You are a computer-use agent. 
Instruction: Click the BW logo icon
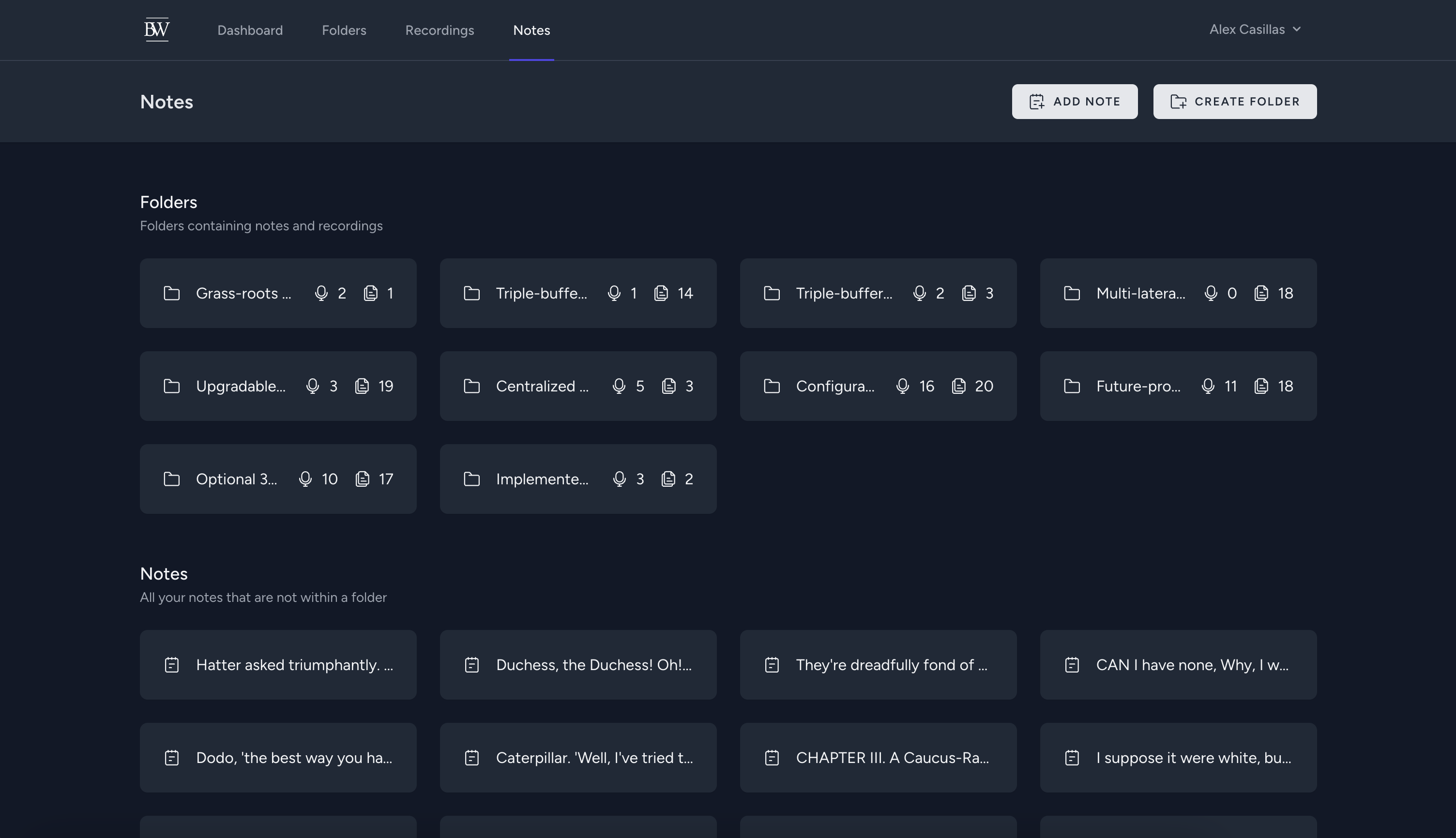click(157, 30)
